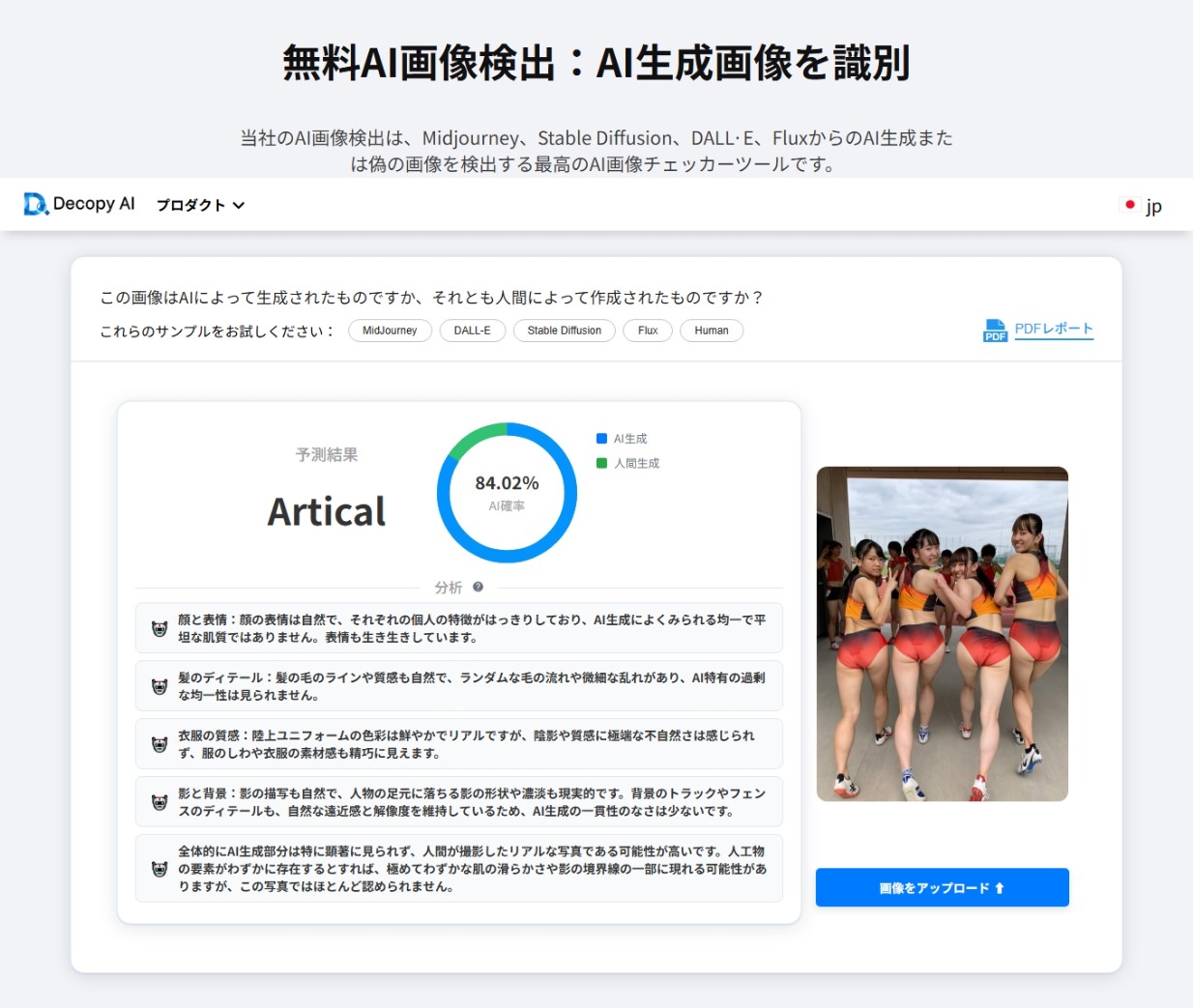Click the bear icon beside 全体的に summary

(160, 869)
